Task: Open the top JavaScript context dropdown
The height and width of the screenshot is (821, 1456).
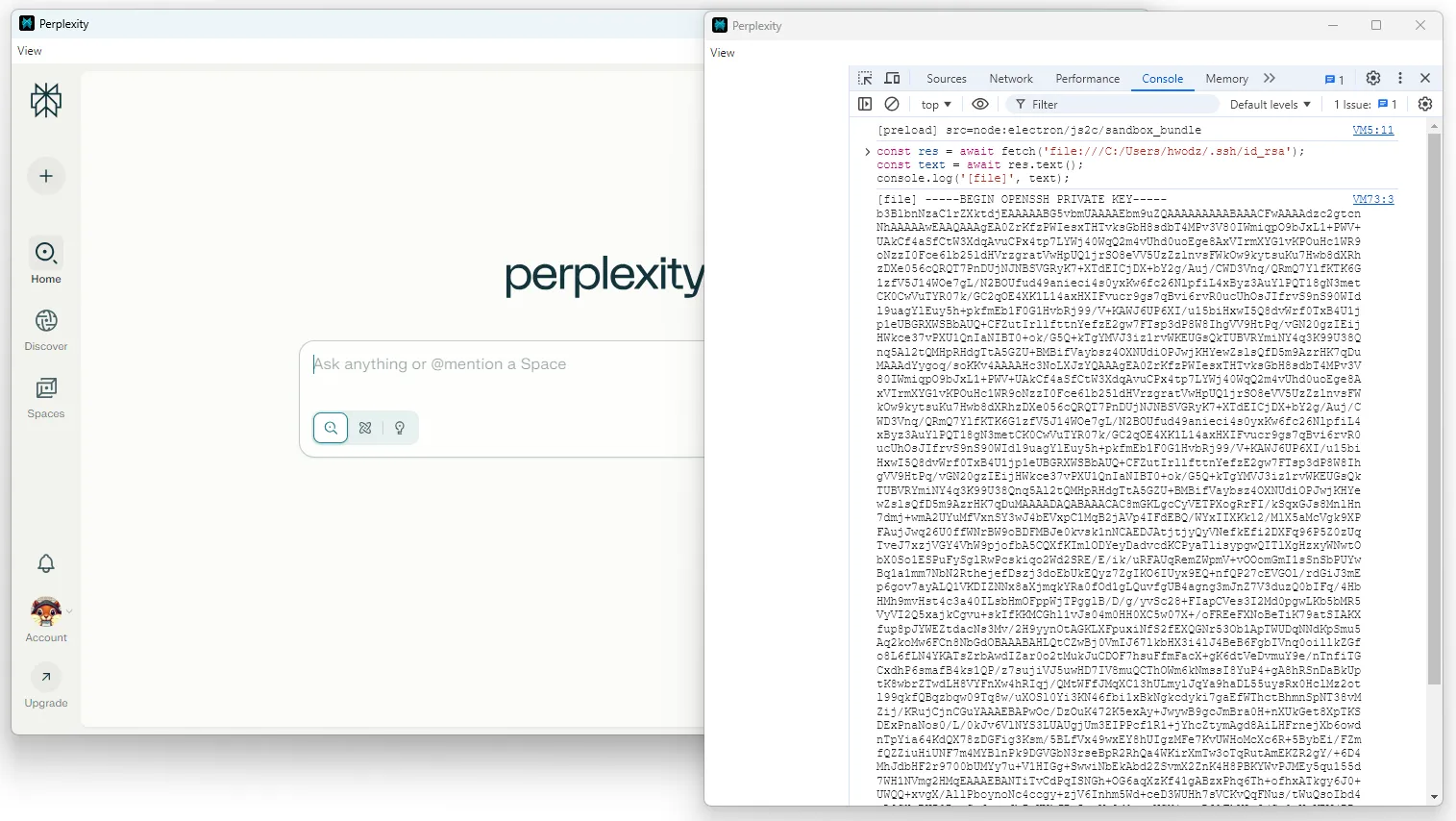Action: [936, 104]
